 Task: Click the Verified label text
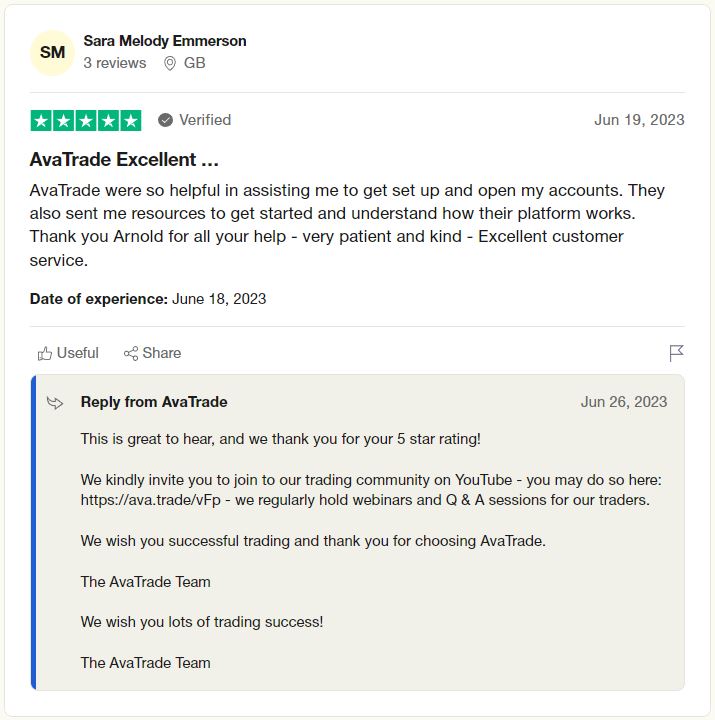click(205, 120)
